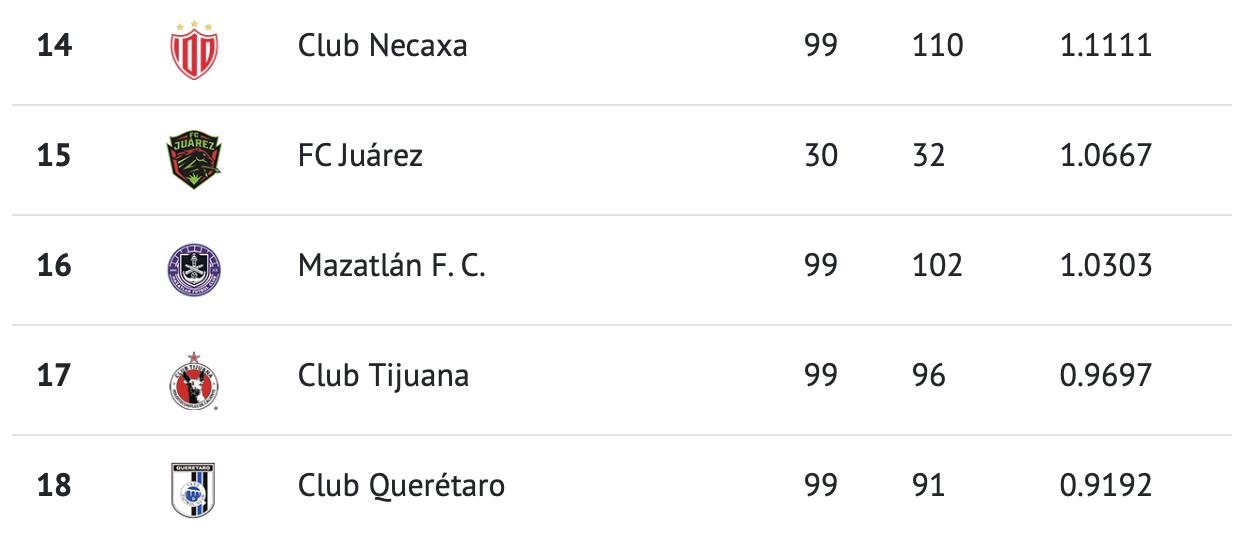The image size is (1242, 542).
Task: Click rank number 18 in the table
Action: [x=54, y=486]
